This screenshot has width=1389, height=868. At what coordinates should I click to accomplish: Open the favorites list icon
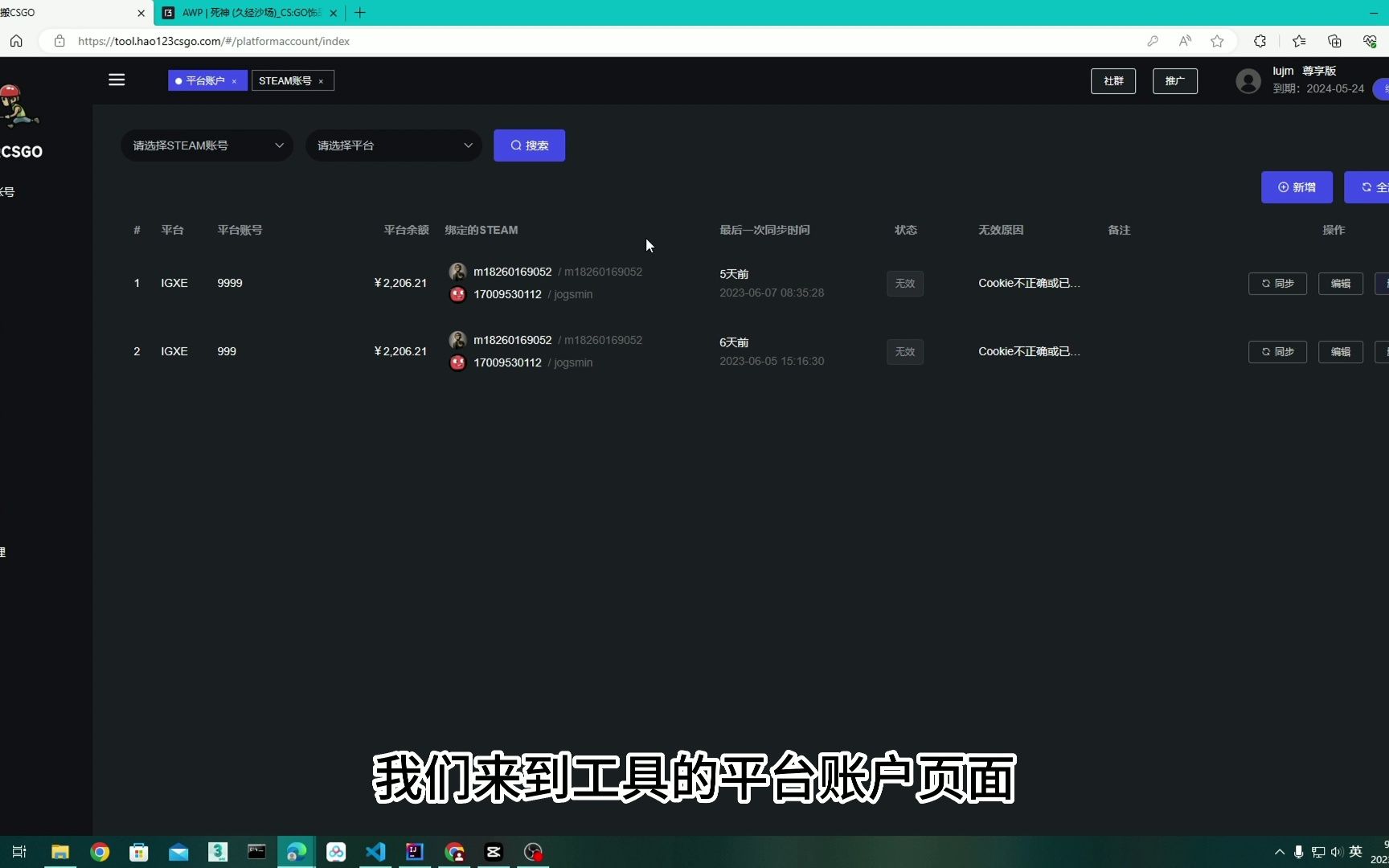tap(1299, 41)
